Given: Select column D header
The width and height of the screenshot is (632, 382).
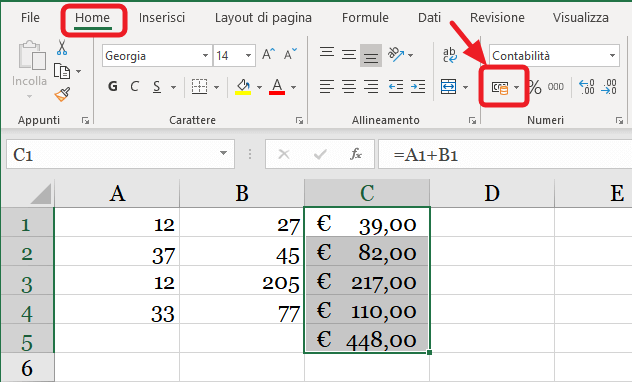Looking at the screenshot, I should pos(492,193).
